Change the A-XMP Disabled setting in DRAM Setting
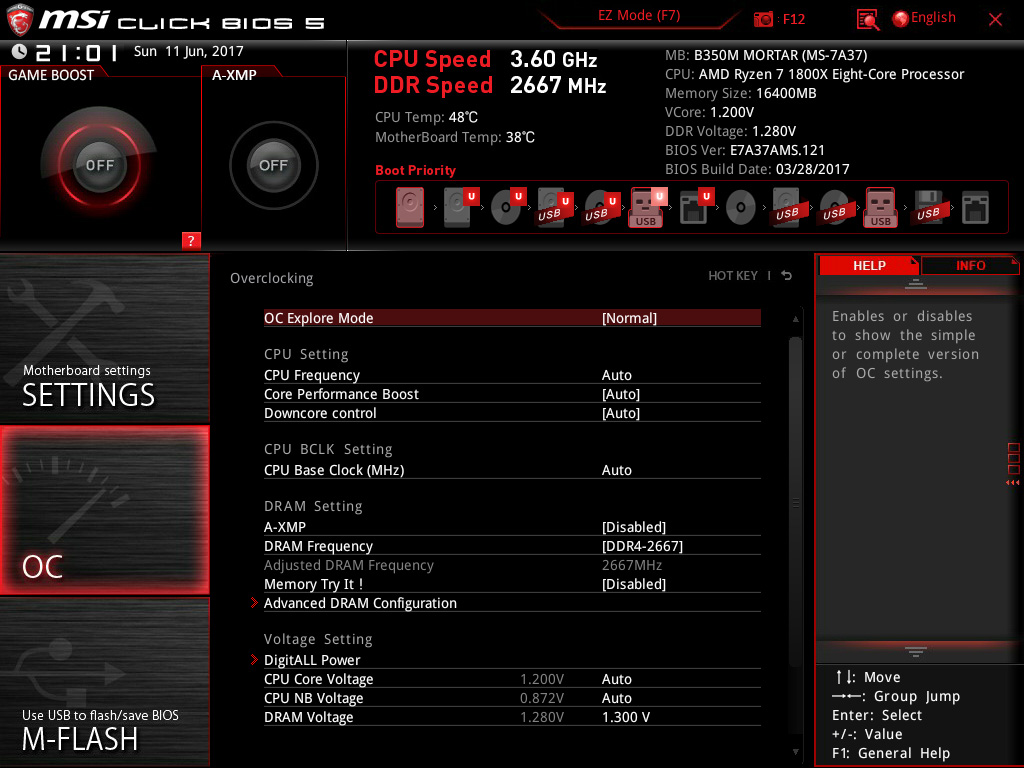 click(x=633, y=527)
